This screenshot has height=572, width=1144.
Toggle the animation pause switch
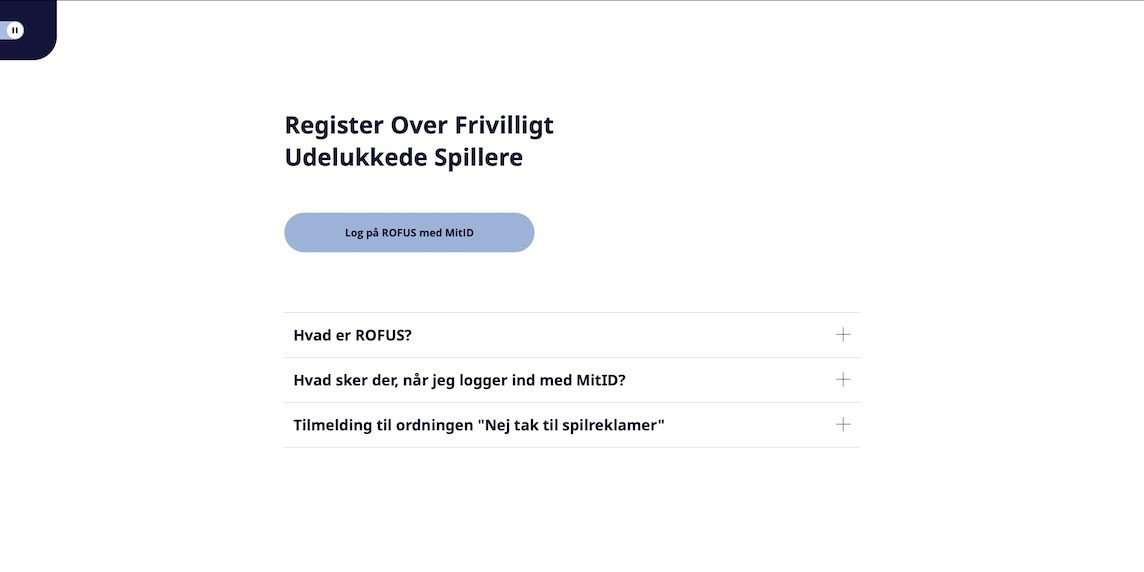13,31
